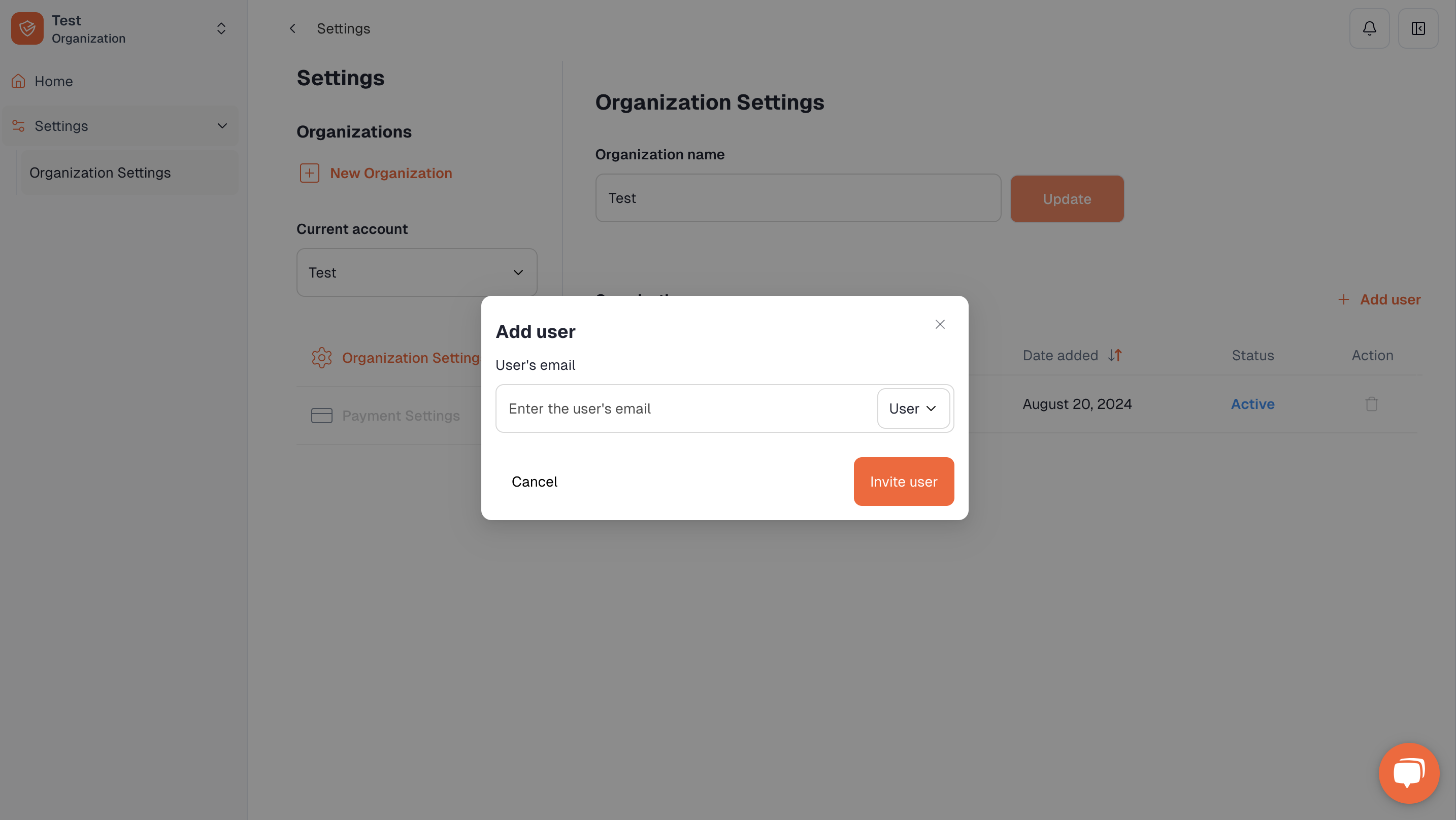Viewport: 1456px width, 820px height.
Task: Open the chat support bubble
Action: [x=1408, y=772]
